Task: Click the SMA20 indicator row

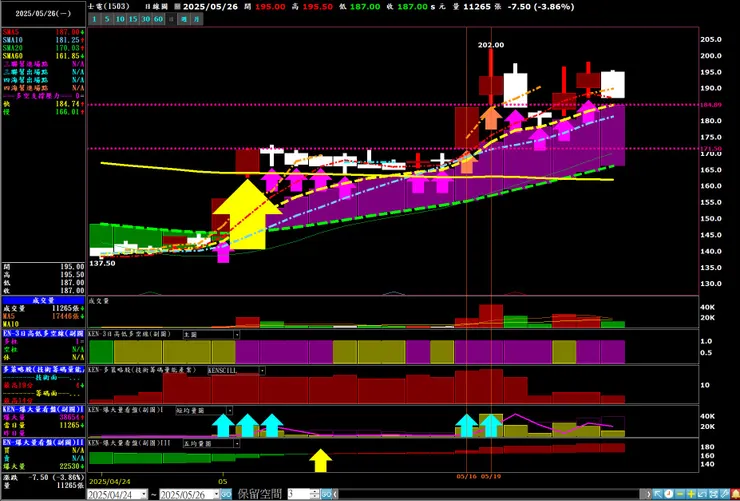Action: (43, 48)
